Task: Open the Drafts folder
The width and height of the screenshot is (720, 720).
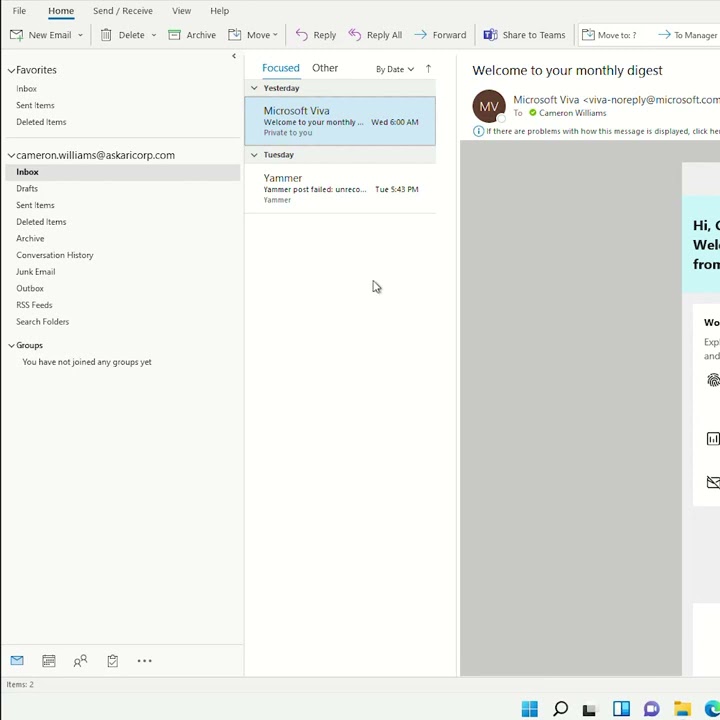Action: (27, 188)
